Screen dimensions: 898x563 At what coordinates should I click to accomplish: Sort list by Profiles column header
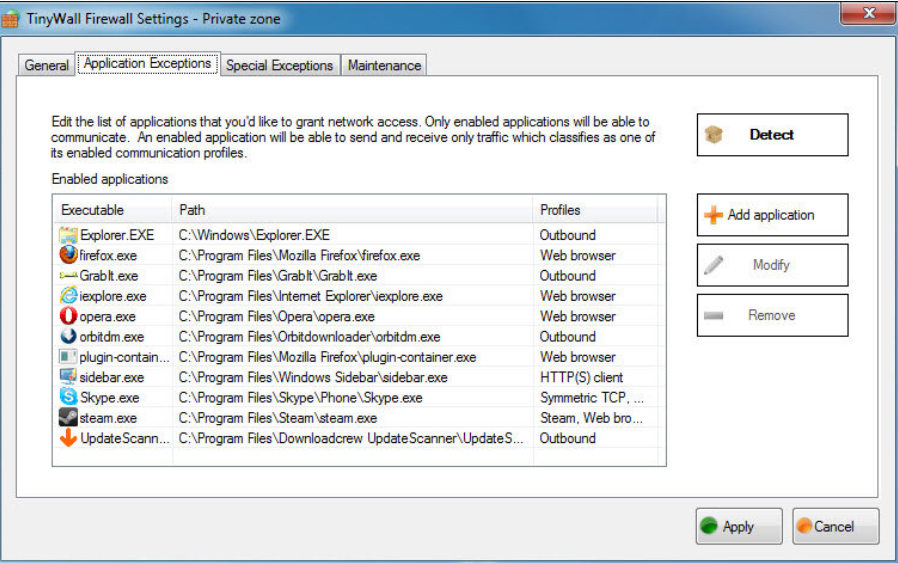(x=595, y=210)
